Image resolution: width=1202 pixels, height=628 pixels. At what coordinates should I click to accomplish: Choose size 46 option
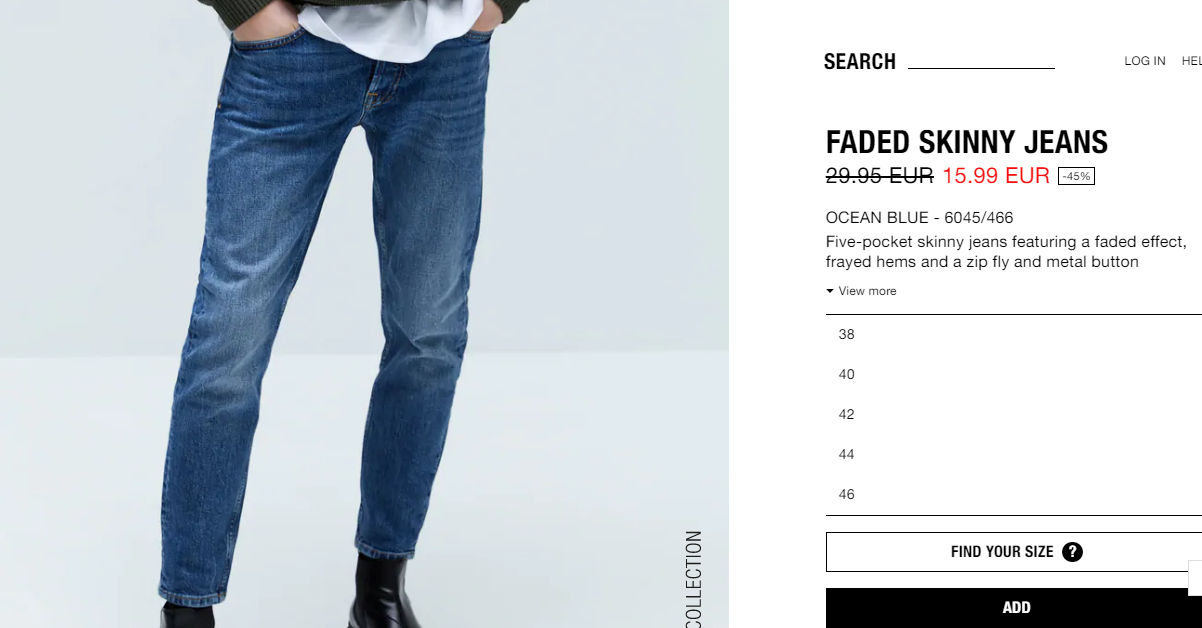(x=1014, y=495)
